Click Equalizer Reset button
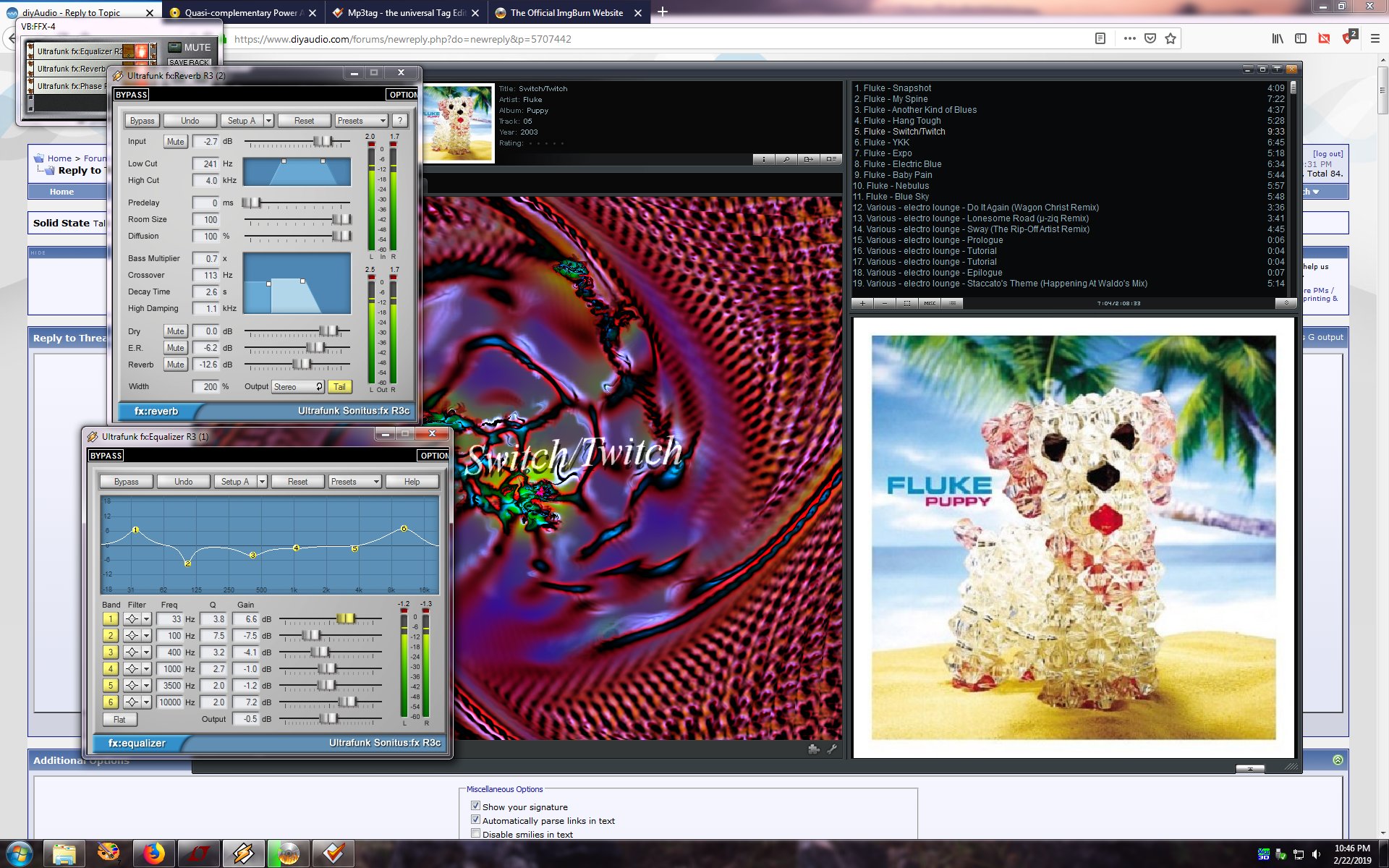 coord(297,482)
